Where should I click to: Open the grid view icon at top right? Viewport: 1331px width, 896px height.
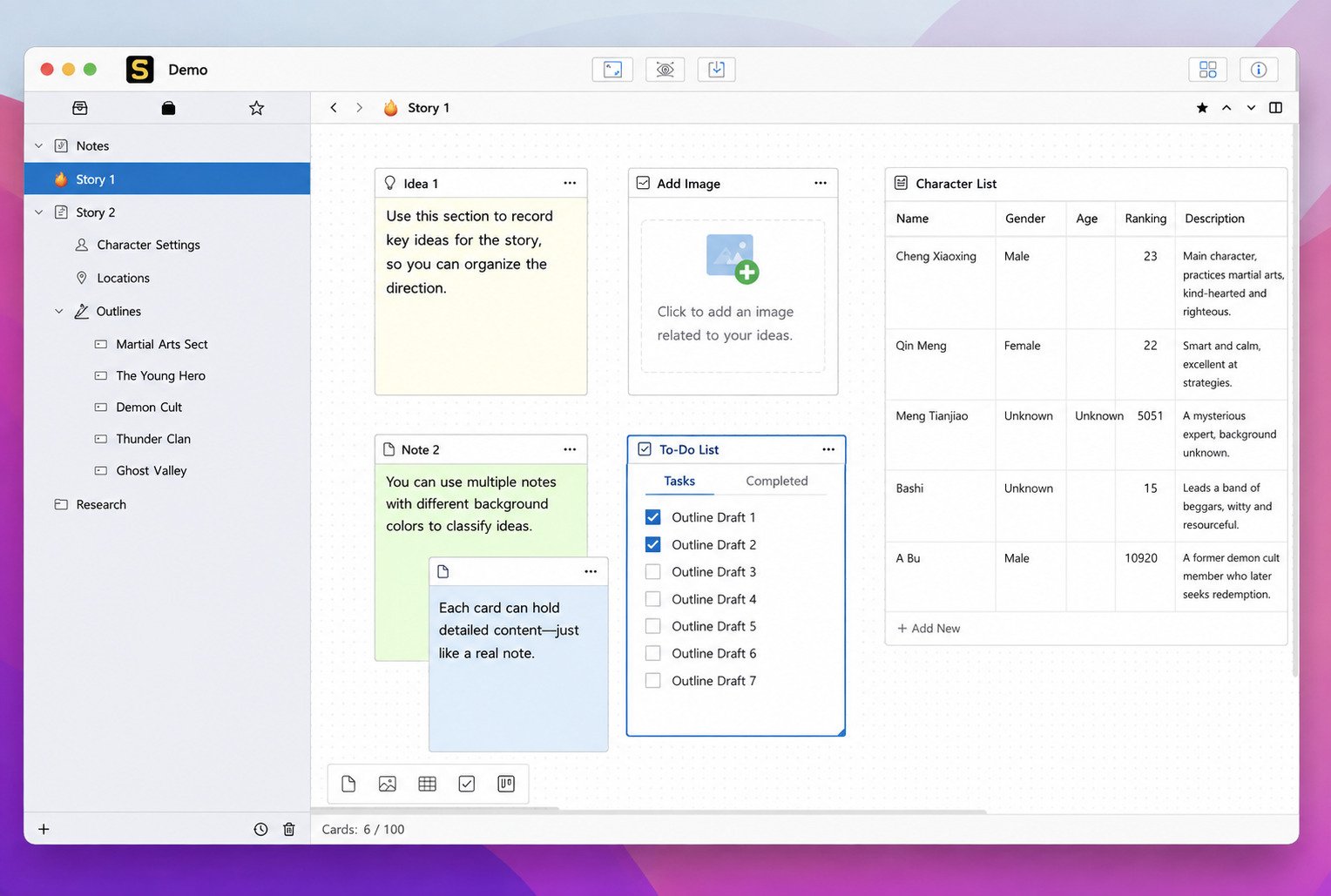(1207, 70)
